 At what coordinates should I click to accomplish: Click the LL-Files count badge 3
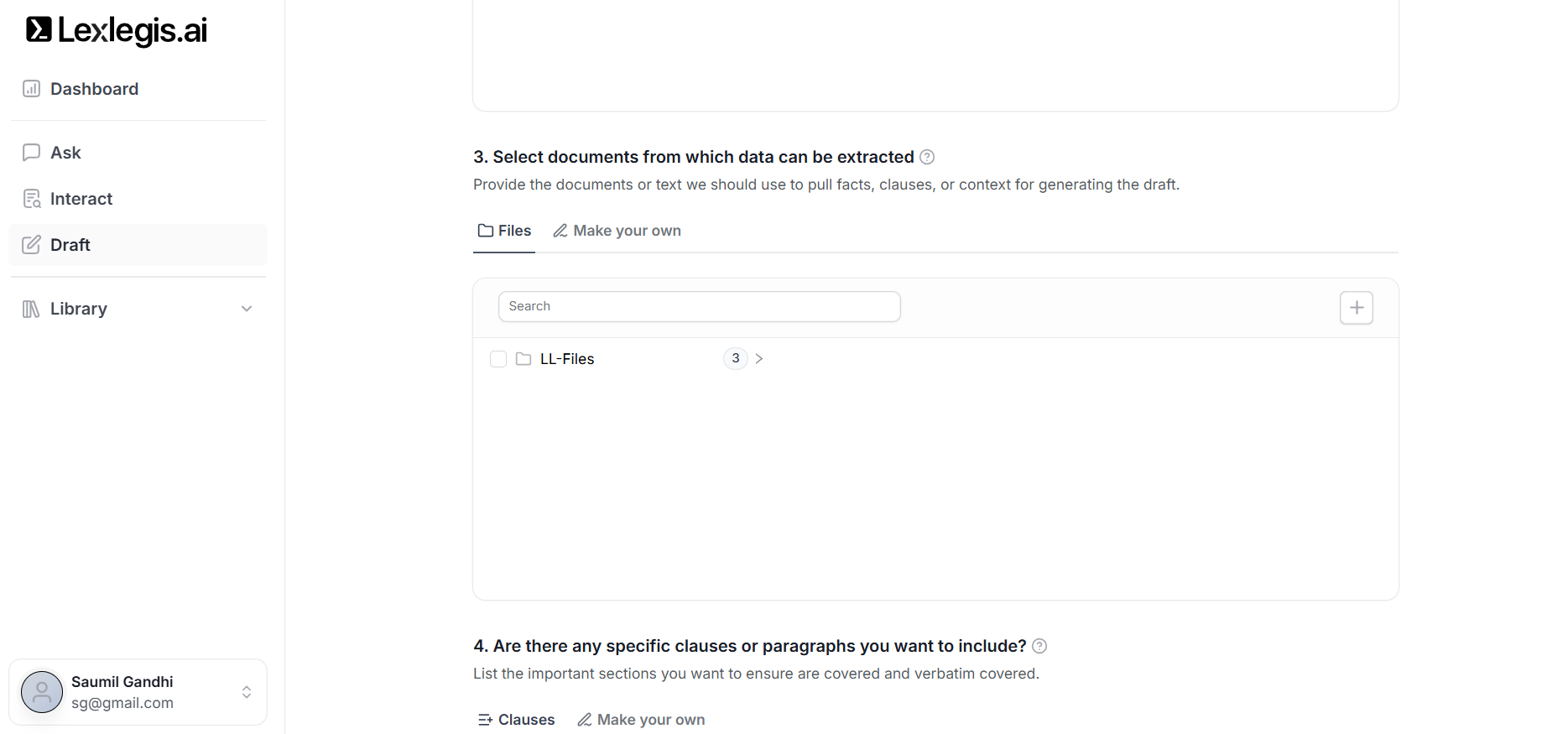(x=735, y=359)
